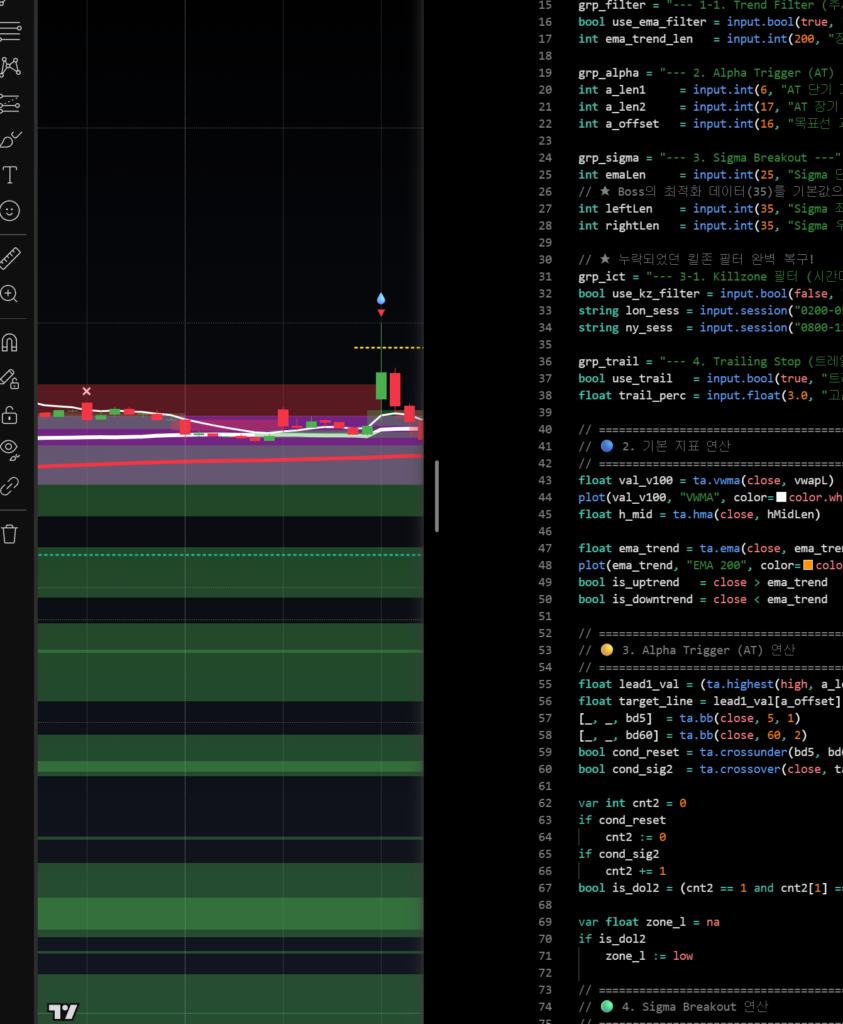Click the TradingView logo on the chart

[62, 1012]
